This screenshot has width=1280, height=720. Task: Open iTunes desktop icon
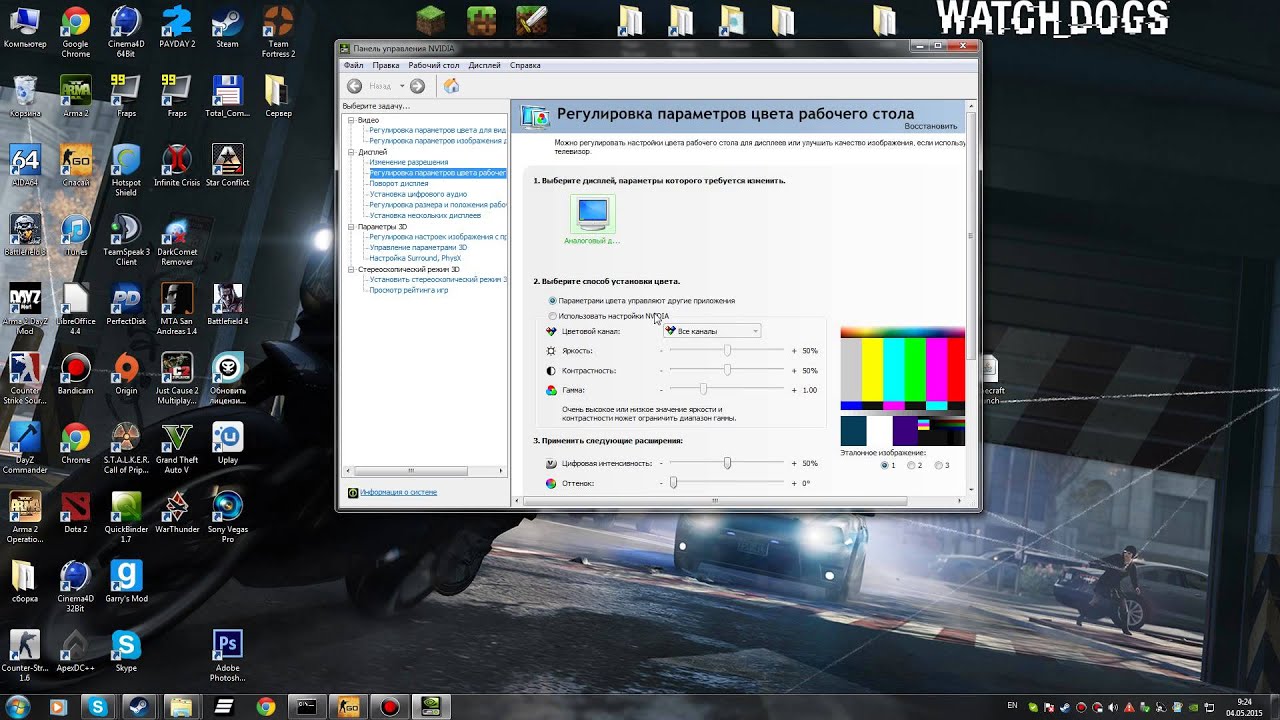point(75,235)
